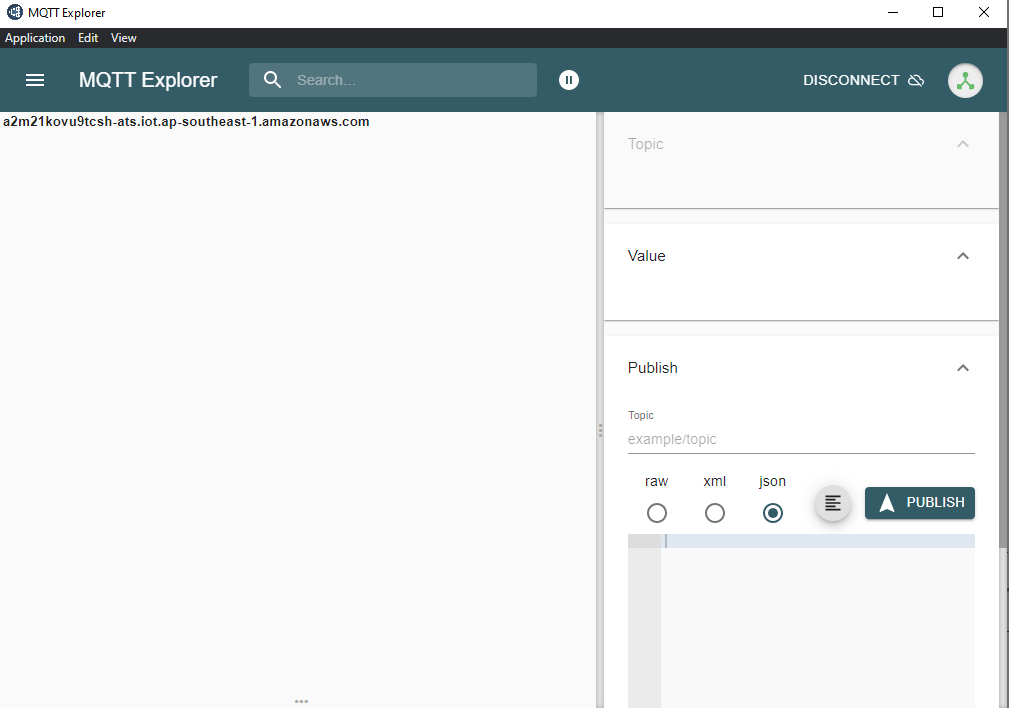
Task: Click the MQTT Explorer title bar logo
Action: tap(15, 13)
